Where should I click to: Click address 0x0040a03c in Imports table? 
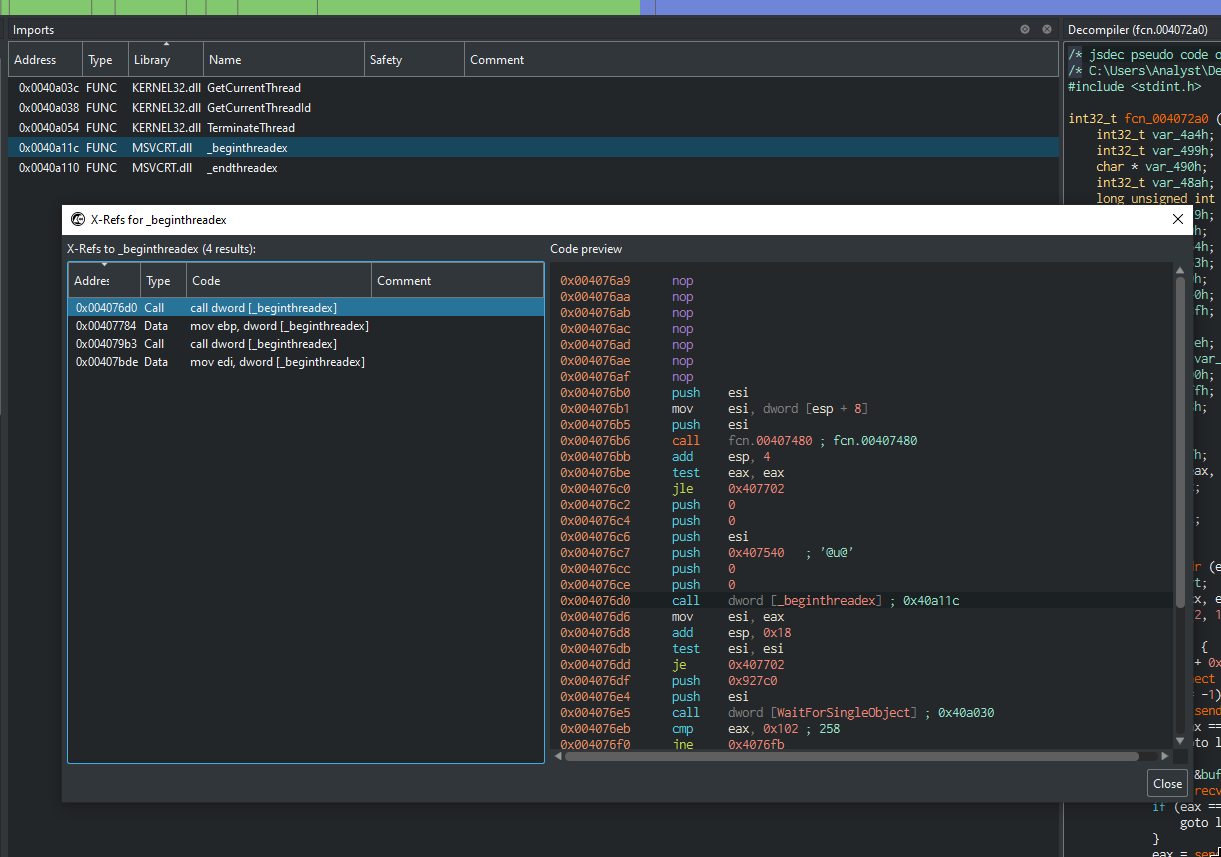click(x=48, y=88)
